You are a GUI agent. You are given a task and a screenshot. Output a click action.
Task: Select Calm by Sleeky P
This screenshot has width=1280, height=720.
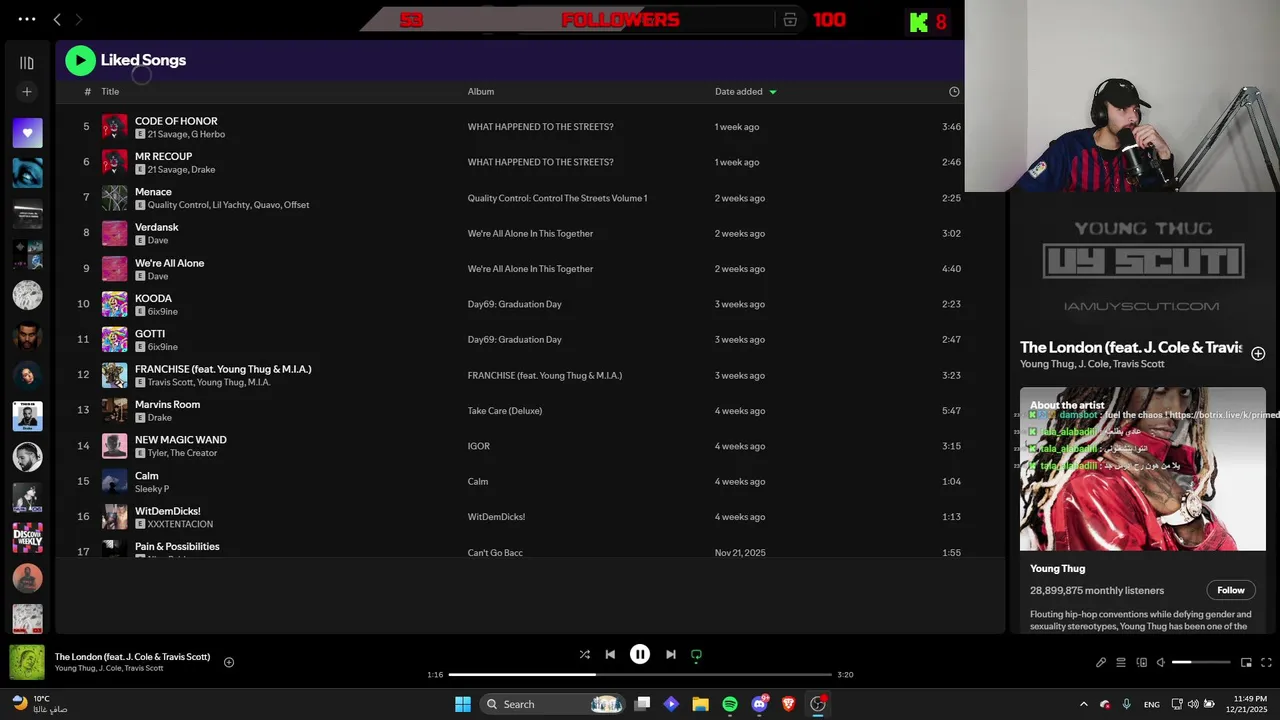pos(146,476)
